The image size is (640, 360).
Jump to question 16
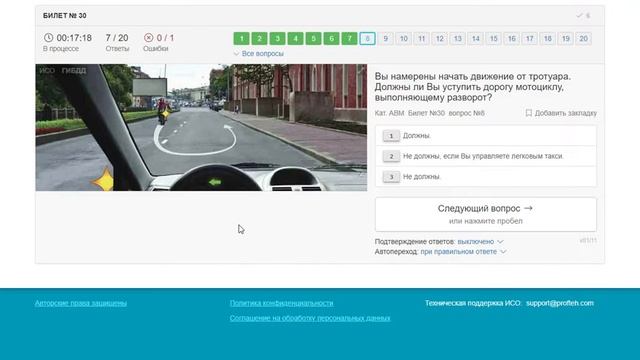click(x=511, y=39)
